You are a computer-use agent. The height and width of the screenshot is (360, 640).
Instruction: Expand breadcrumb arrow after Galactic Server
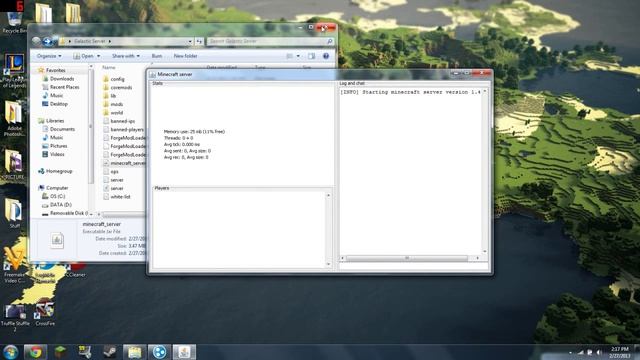109,41
